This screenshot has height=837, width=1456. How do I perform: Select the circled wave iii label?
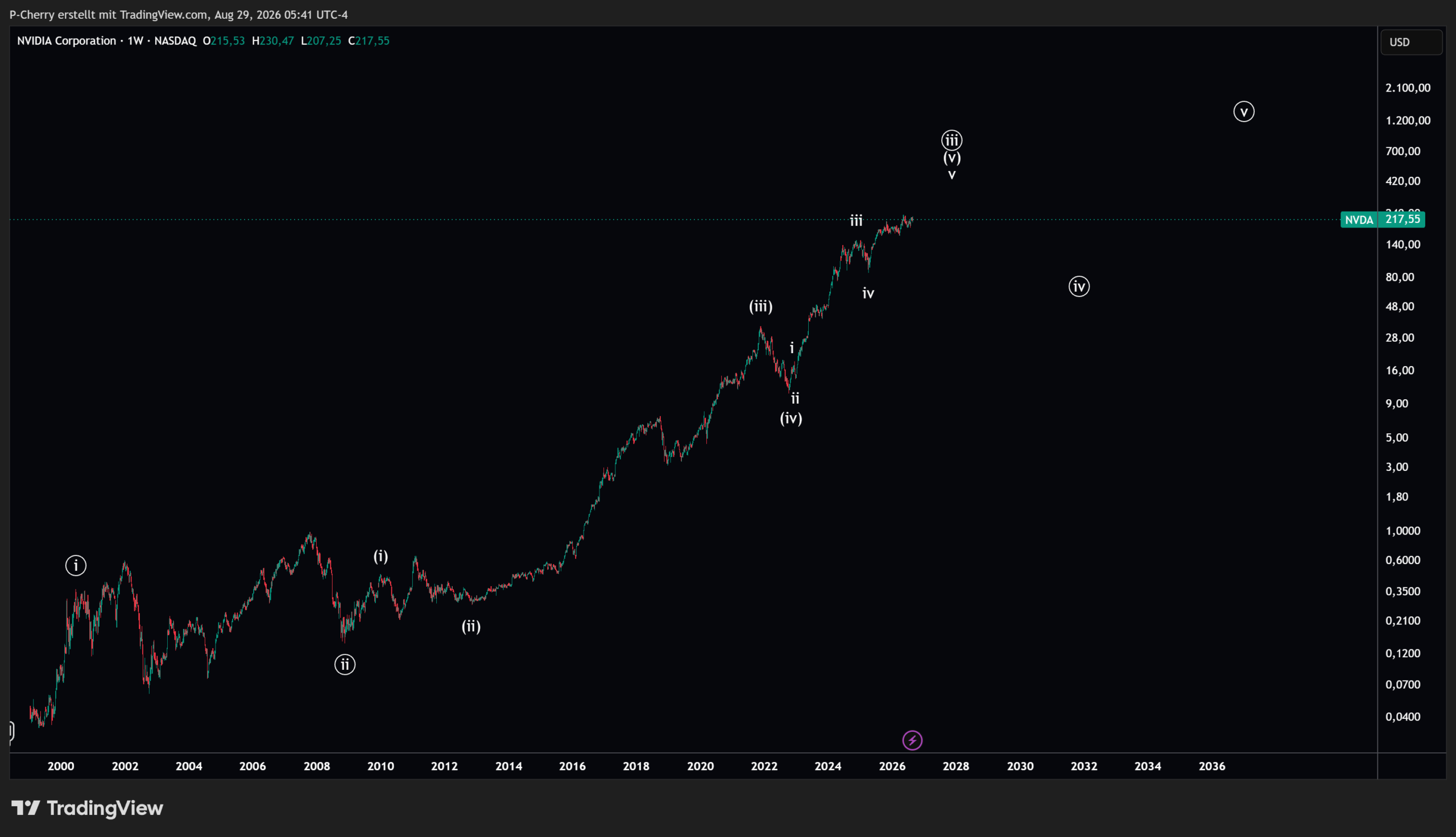click(952, 140)
